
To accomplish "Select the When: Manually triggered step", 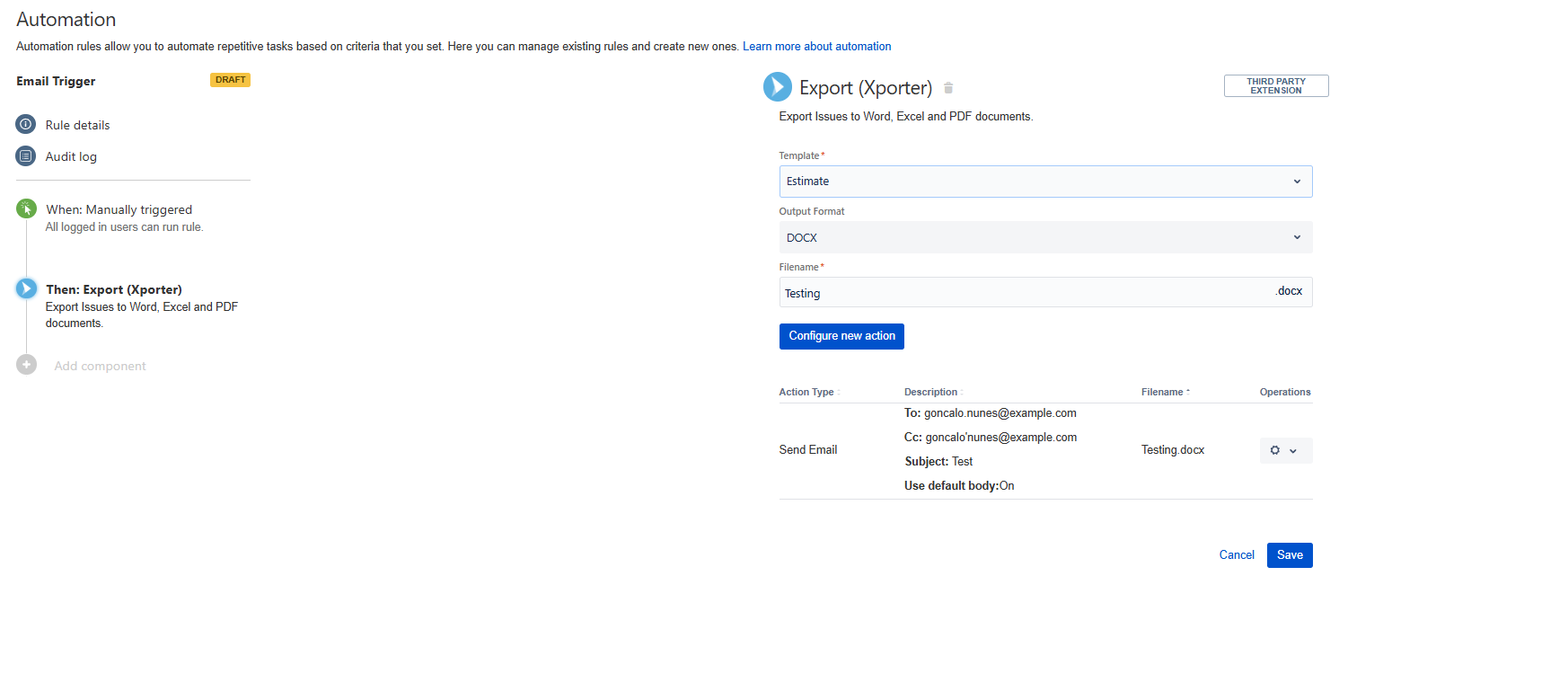I will click(119, 209).
